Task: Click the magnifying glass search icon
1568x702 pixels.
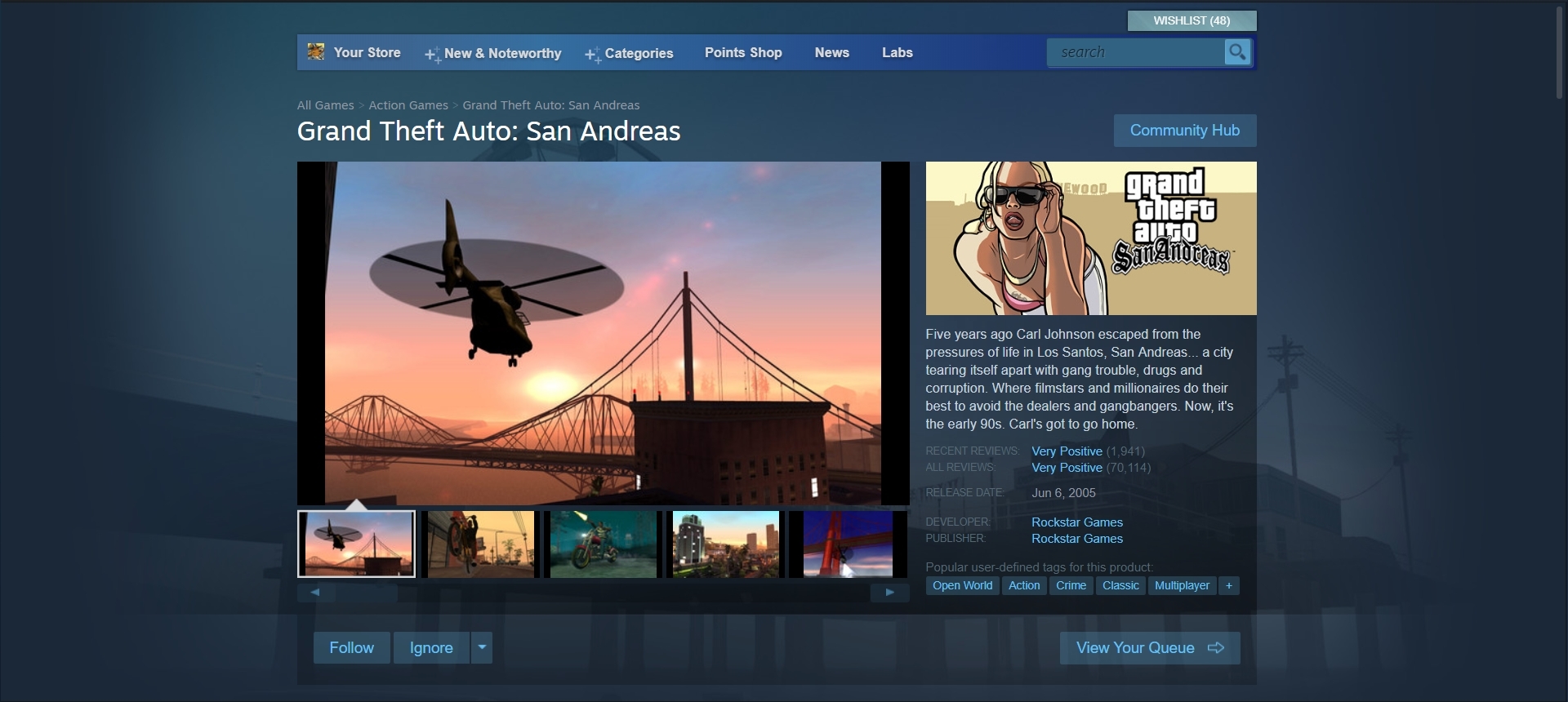Action: 1237,52
